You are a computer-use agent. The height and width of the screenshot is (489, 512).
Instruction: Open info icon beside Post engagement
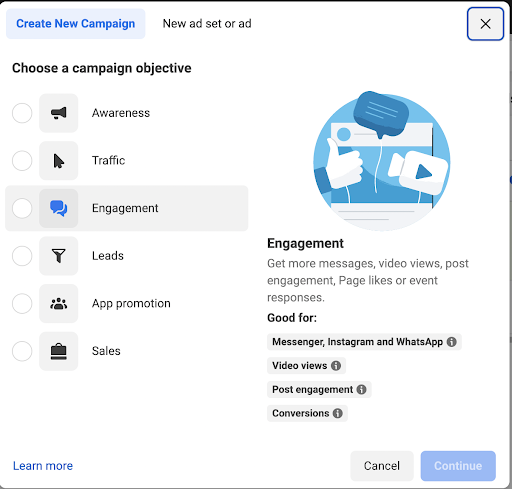pos(361,389)
